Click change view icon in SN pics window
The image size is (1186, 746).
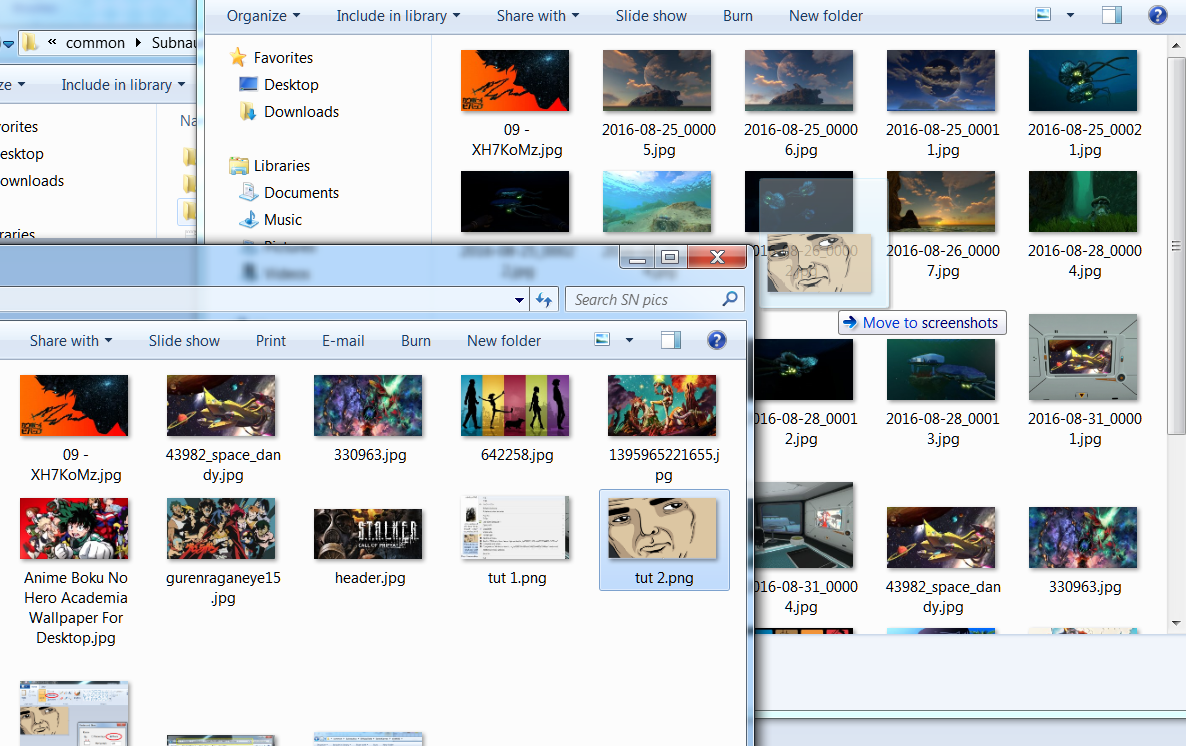click(x=602, y=340)
